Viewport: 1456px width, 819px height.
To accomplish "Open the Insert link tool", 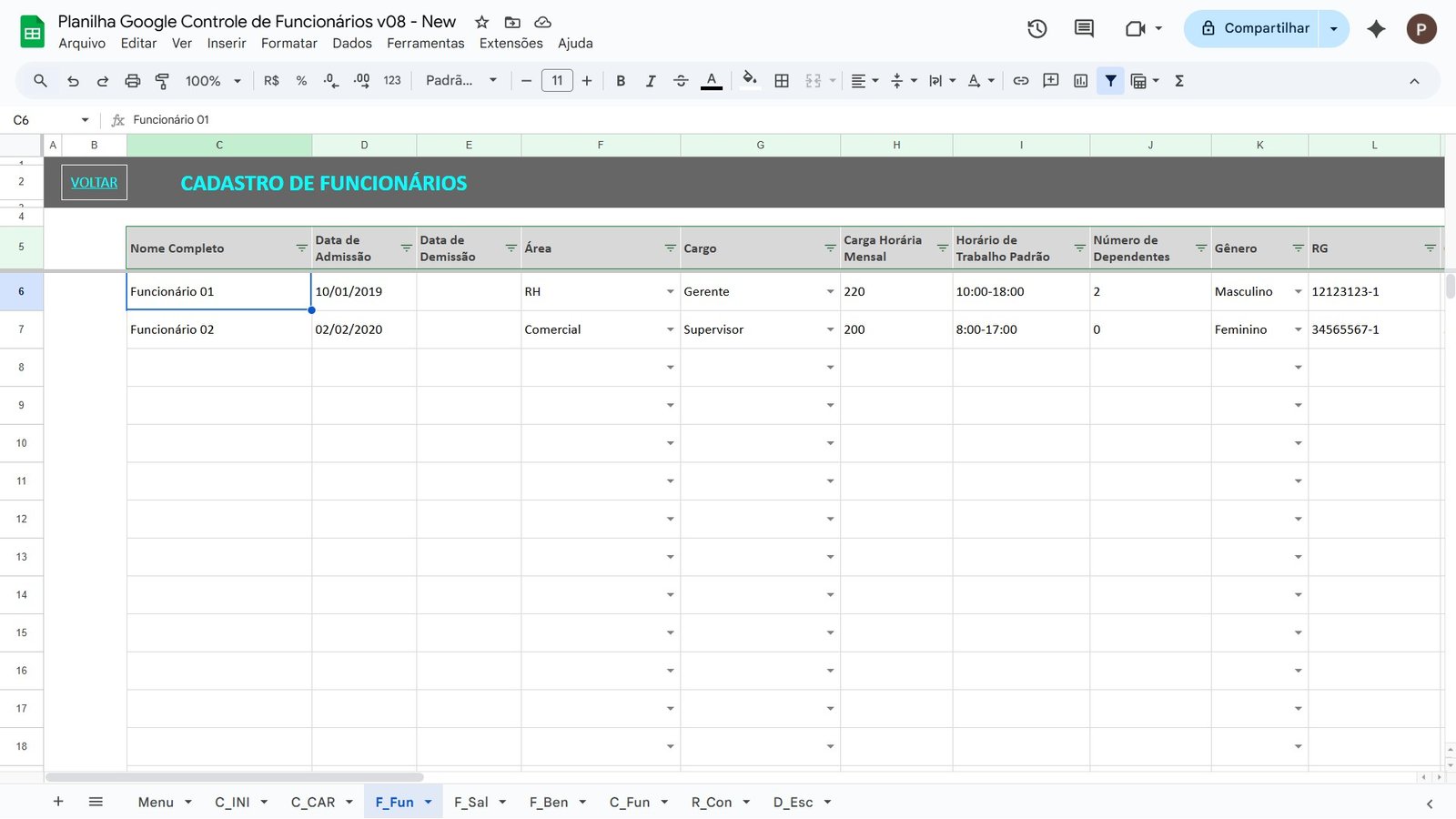I will click(1020, 80).
